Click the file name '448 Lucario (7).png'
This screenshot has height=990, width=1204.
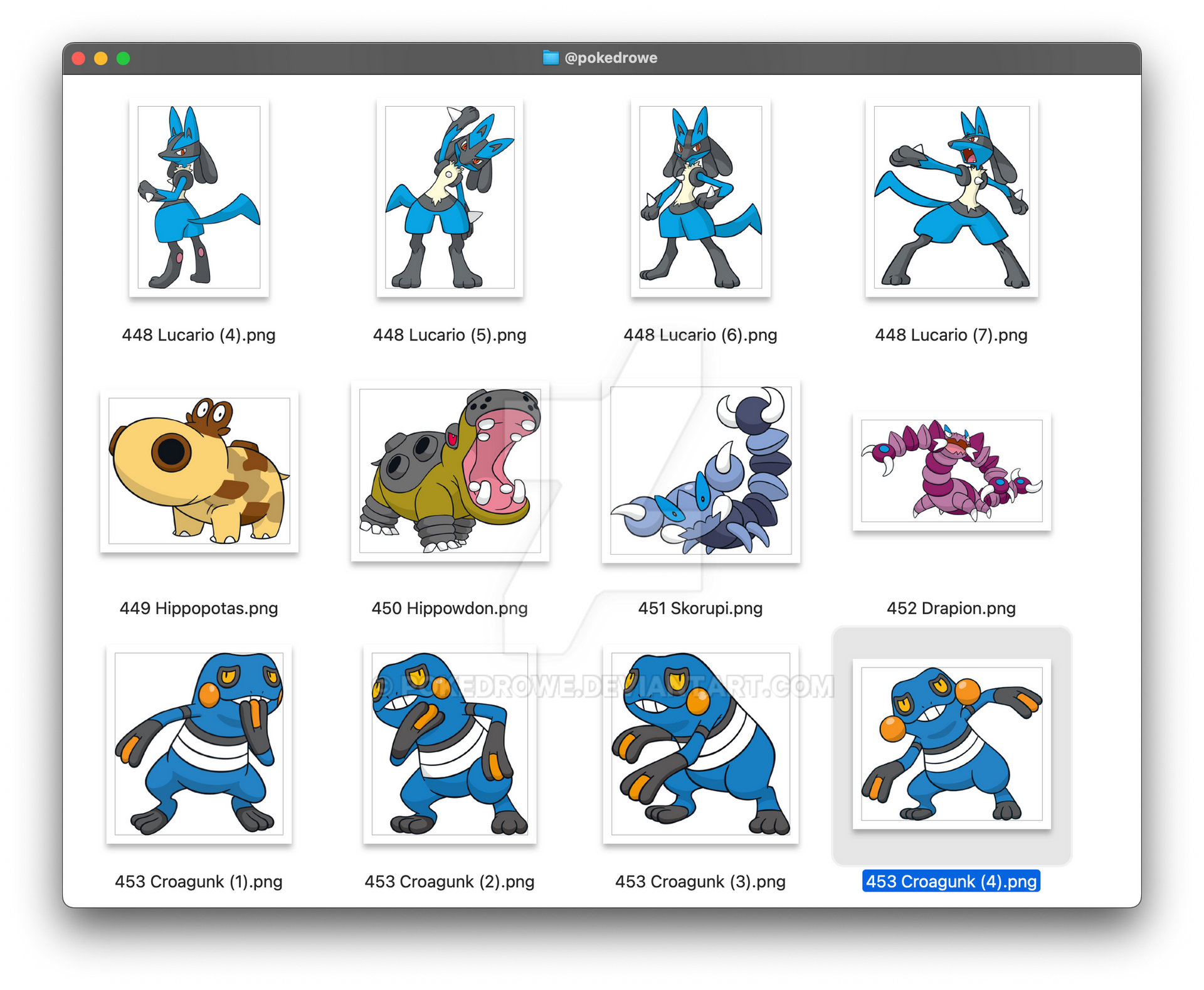951,335
